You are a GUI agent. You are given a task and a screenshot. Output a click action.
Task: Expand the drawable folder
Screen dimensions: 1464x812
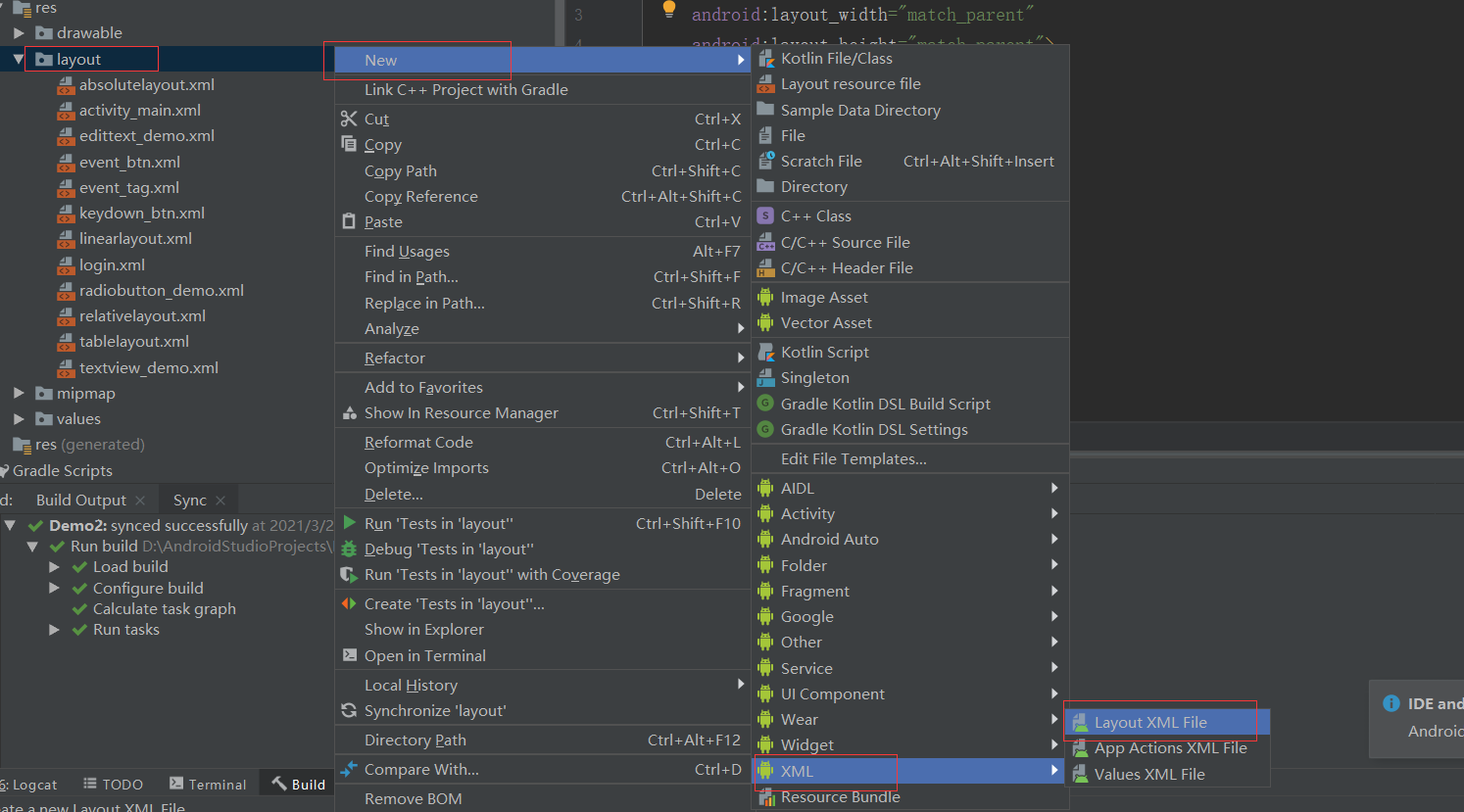point(19,33)
